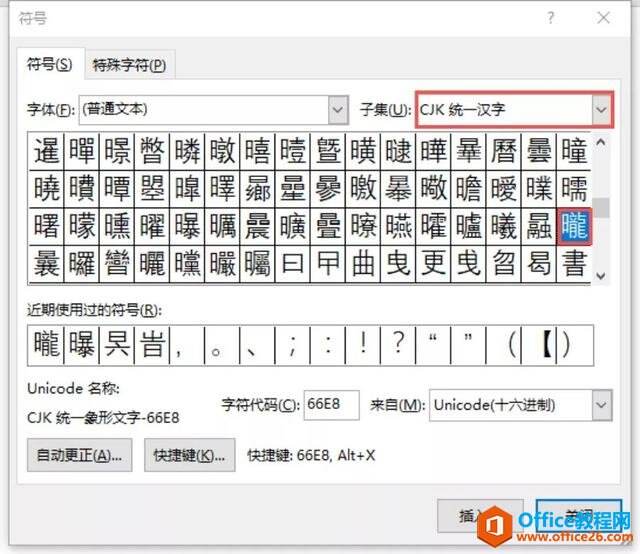Pick the question mark from recent symbols
The width and height of the screenshot is (640, 554).
[398, 345]
